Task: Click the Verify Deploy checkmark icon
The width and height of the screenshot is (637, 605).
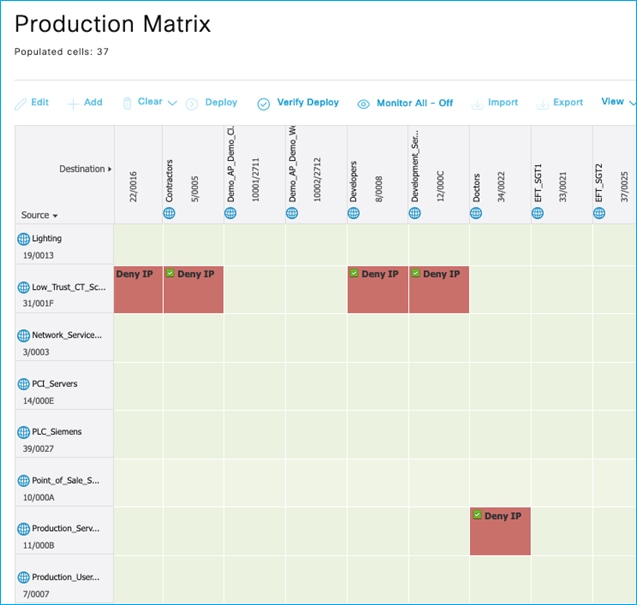Action: click(x=263, y=104)
